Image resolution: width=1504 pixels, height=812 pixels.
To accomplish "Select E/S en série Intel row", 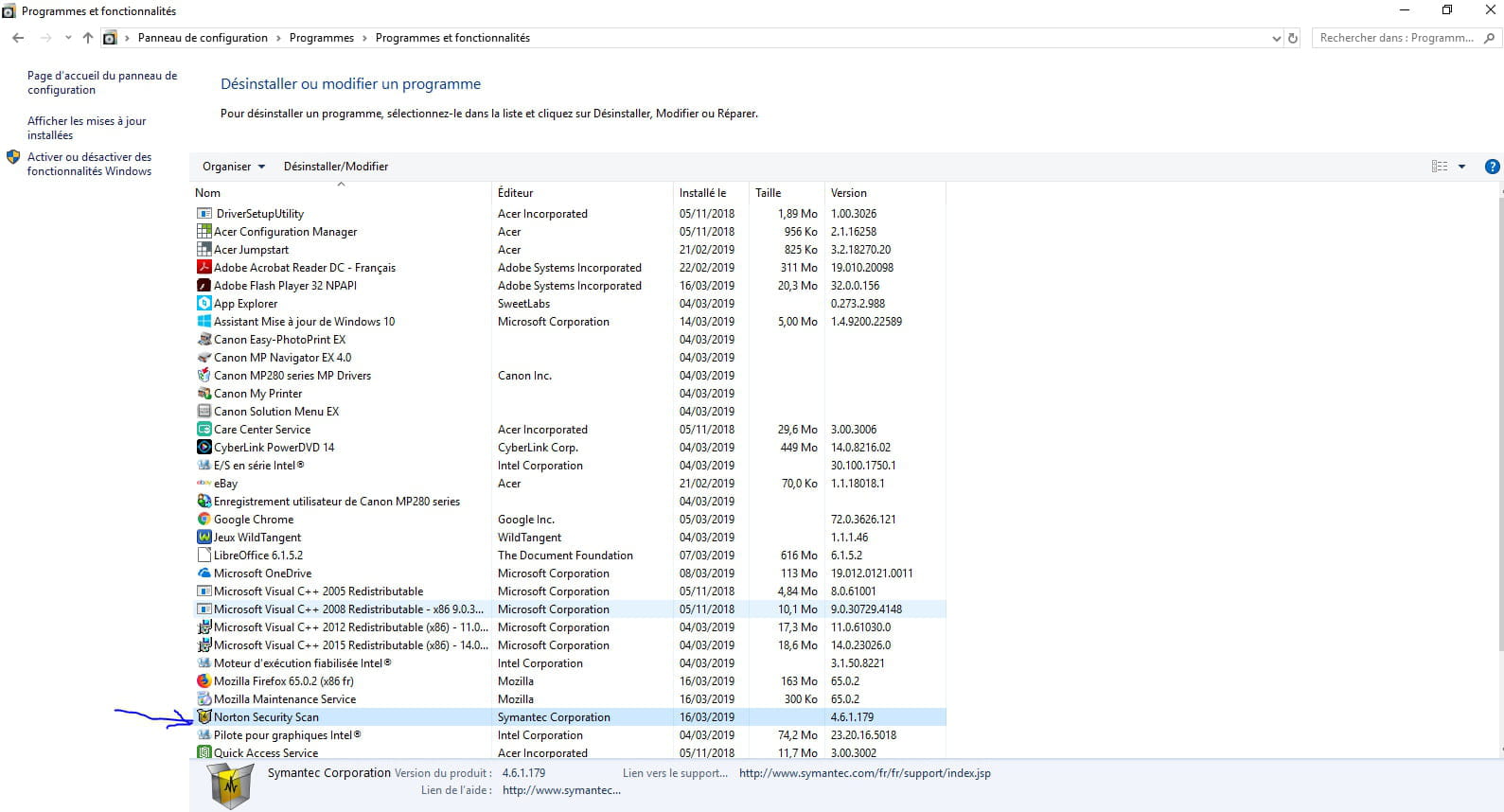I will pyautogui.click(x=570, y=466).
